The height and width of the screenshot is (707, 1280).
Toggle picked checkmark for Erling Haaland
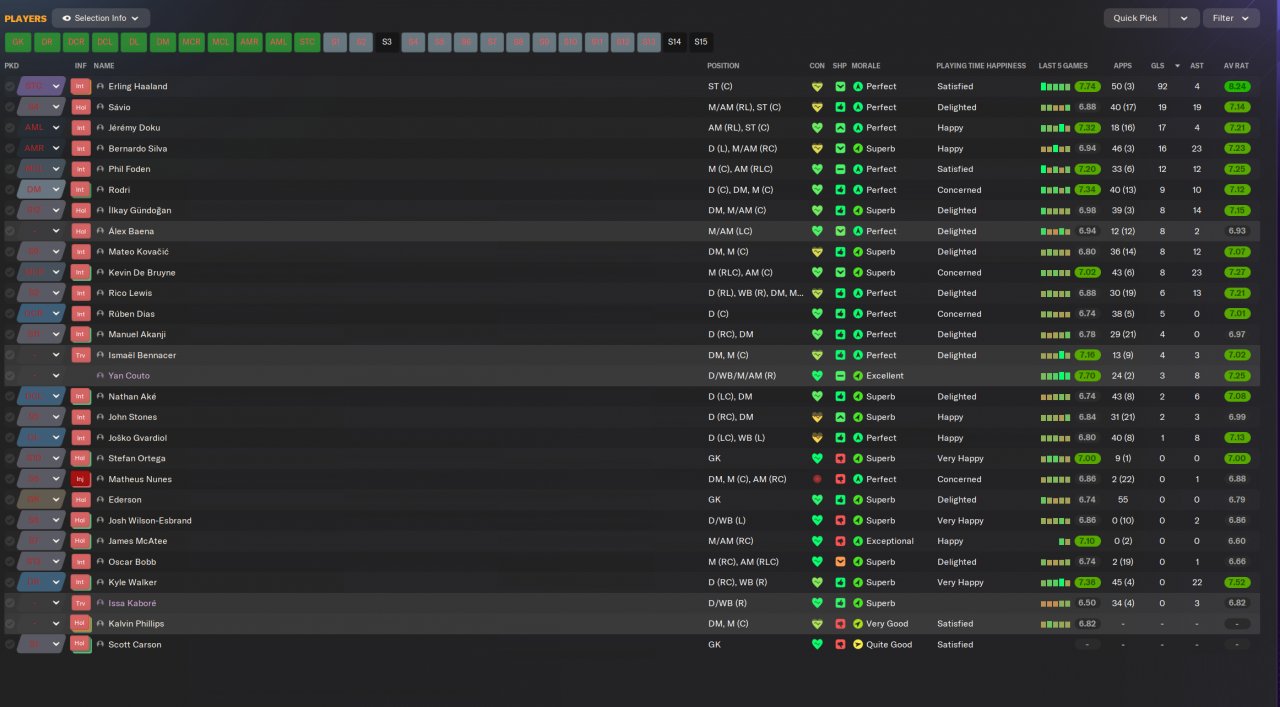(9, 87)
